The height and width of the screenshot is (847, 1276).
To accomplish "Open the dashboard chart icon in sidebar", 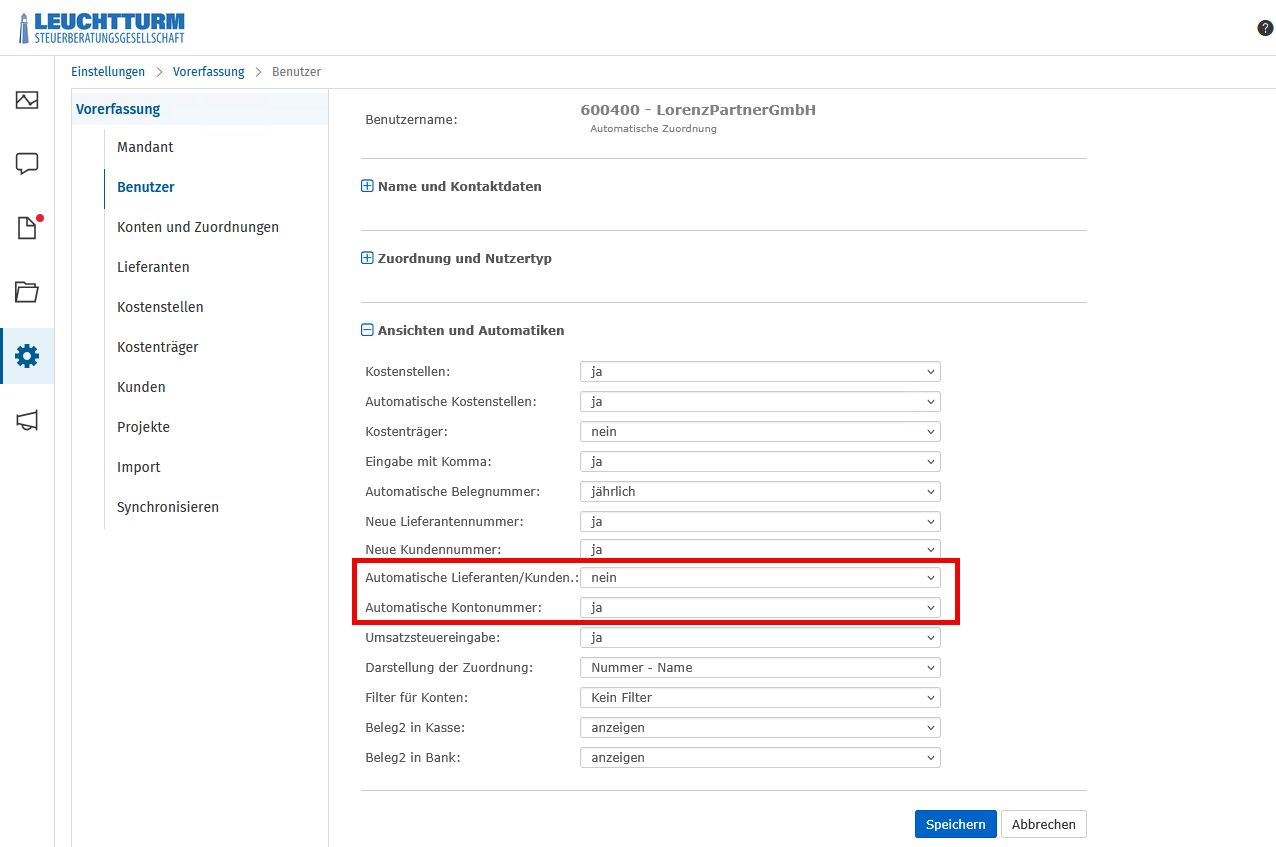I will [27, 100].
